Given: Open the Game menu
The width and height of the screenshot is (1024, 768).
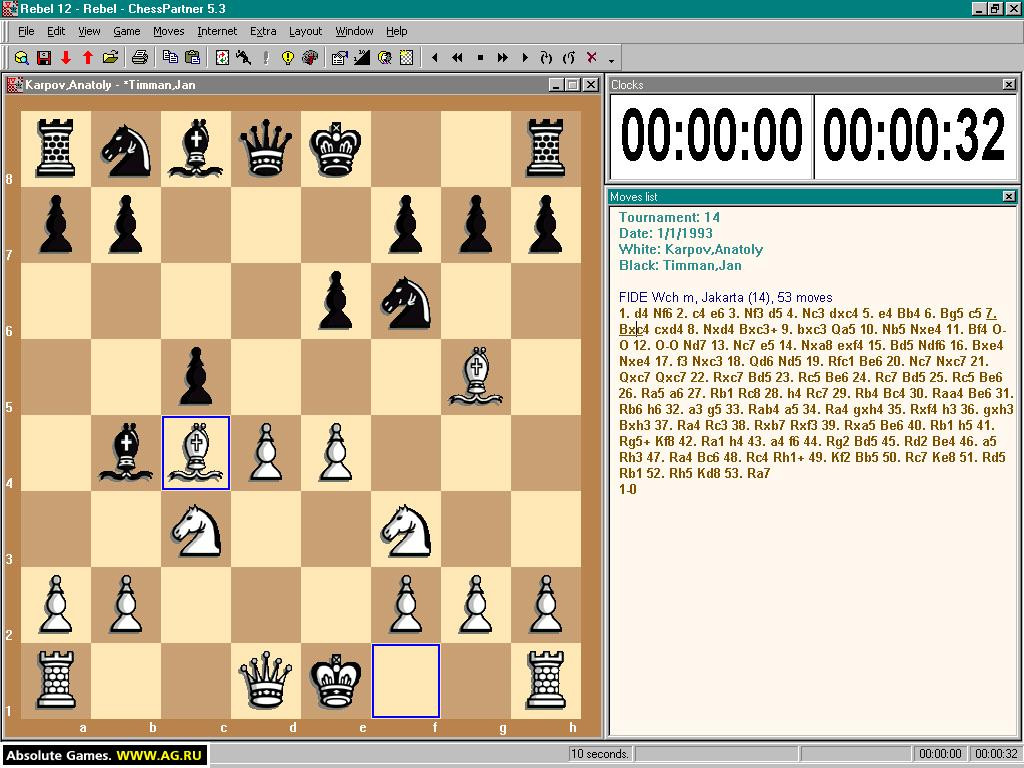Looking at the screenshot, I should (127, 31).
